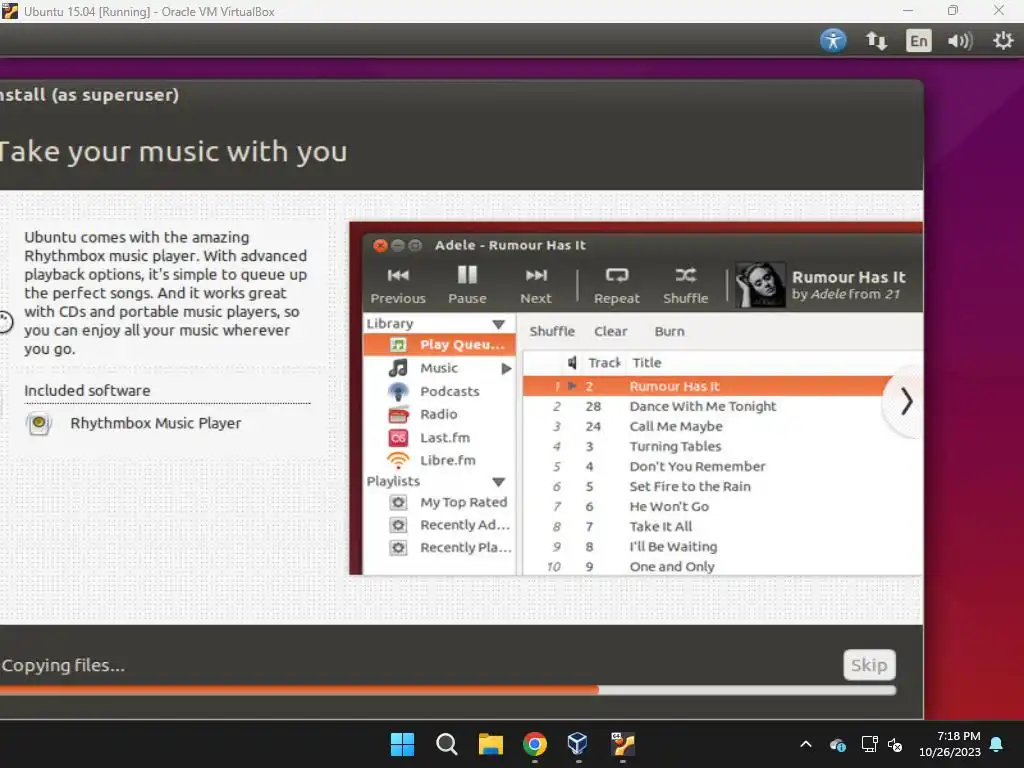Screen dimensions: 1024x768
Task: Click the red close dot in Rhythmbox
Action: (380, 246)
